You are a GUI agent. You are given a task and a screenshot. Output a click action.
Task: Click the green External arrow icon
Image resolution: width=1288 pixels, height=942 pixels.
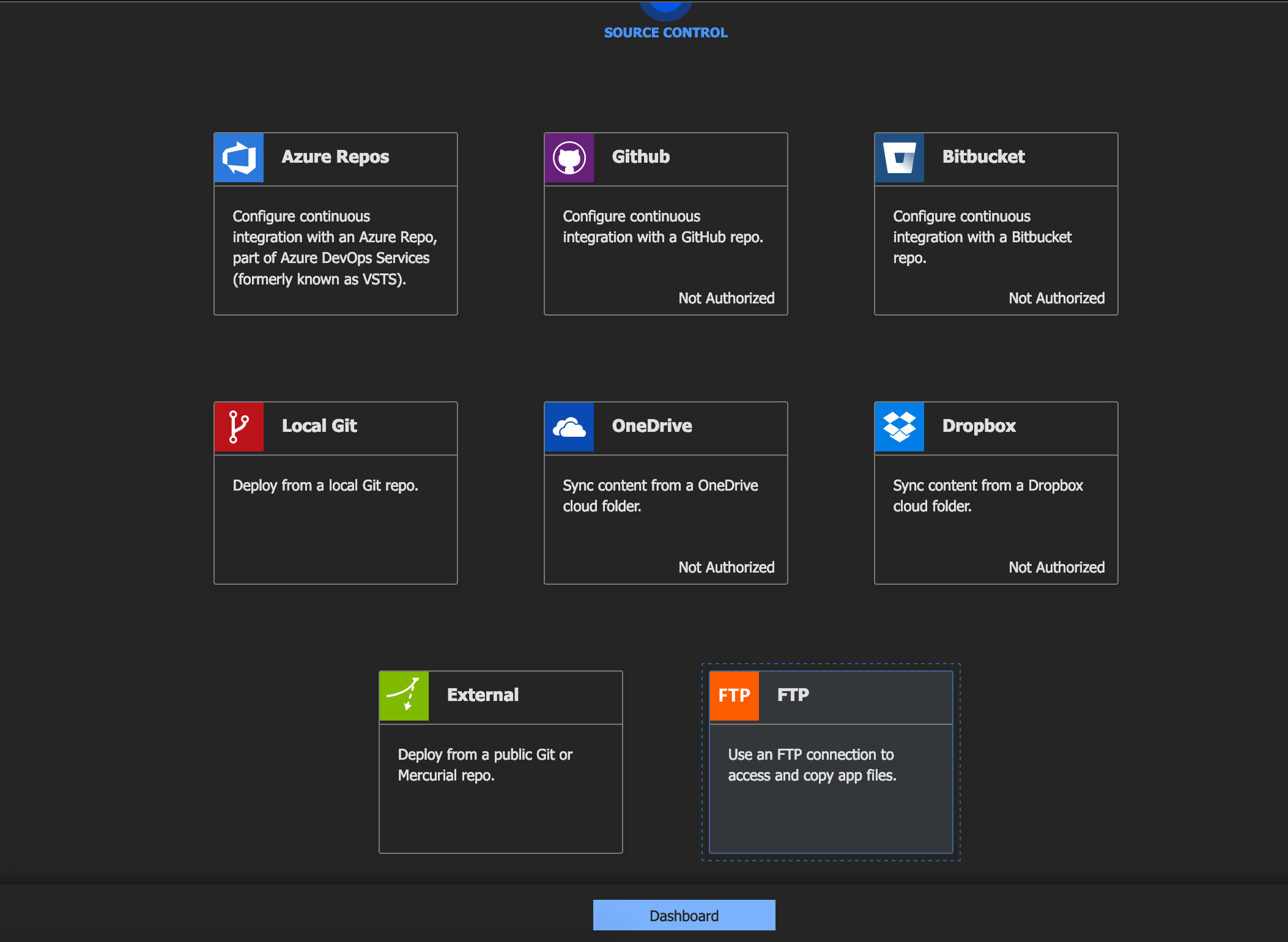[404, 696]
